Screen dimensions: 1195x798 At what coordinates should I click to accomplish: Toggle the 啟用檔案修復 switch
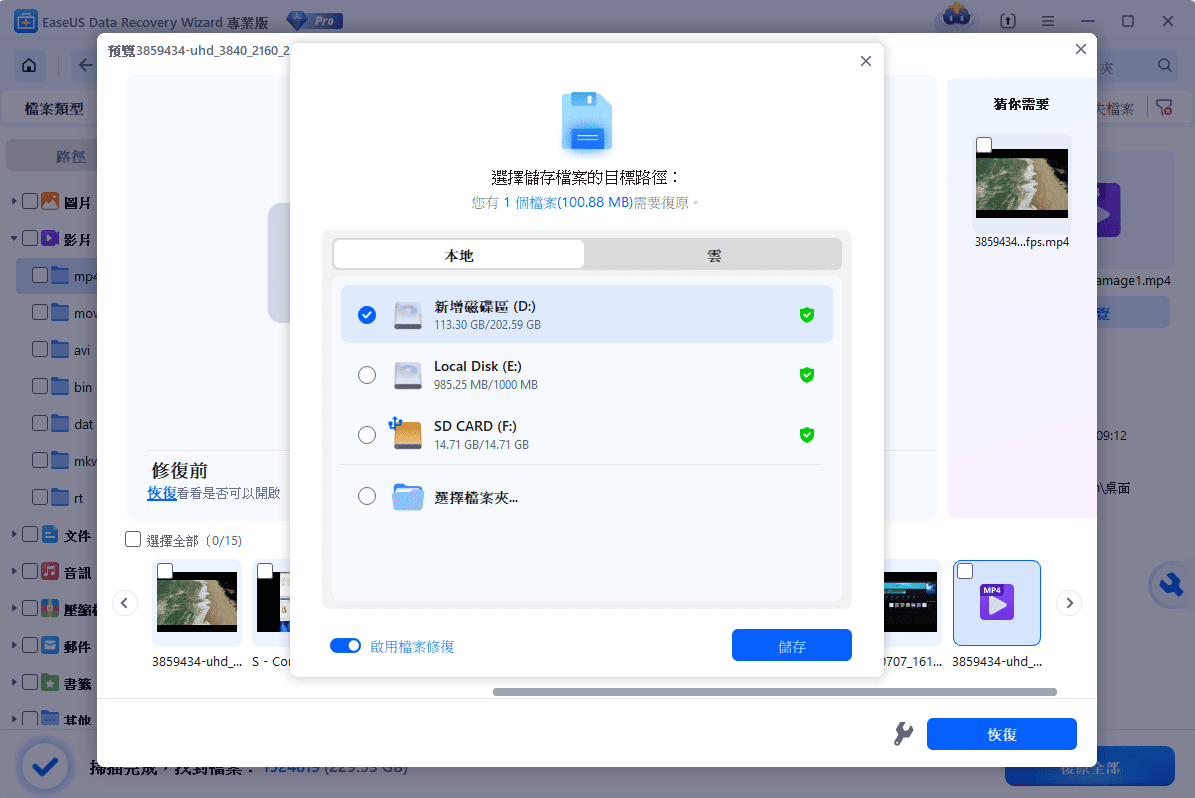pyautogui.click(x=345, y=646)
